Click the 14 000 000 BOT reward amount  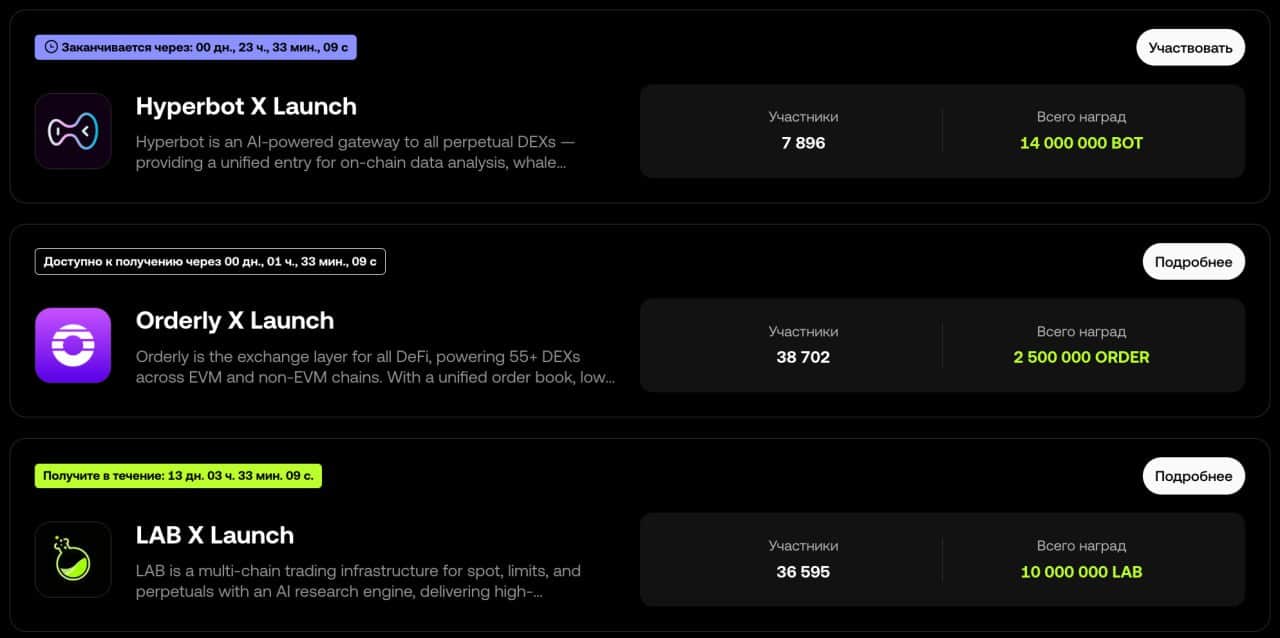(x=1081, y=143)
